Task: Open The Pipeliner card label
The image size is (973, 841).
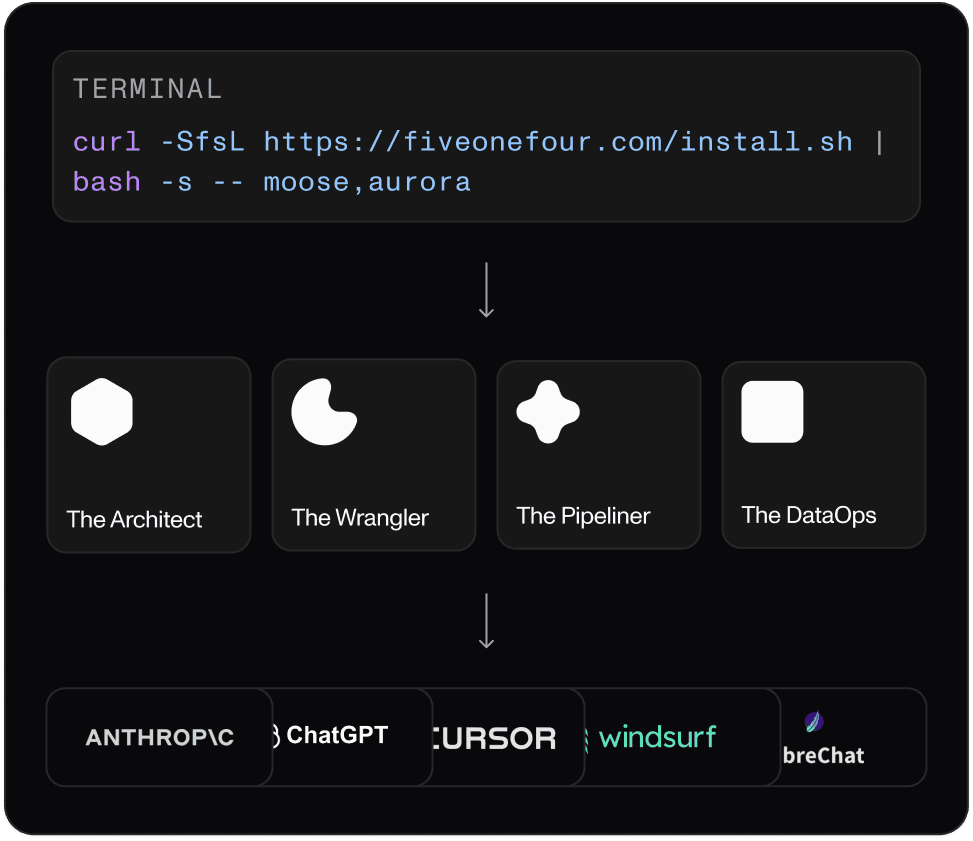Action: [x=583, y=516]
